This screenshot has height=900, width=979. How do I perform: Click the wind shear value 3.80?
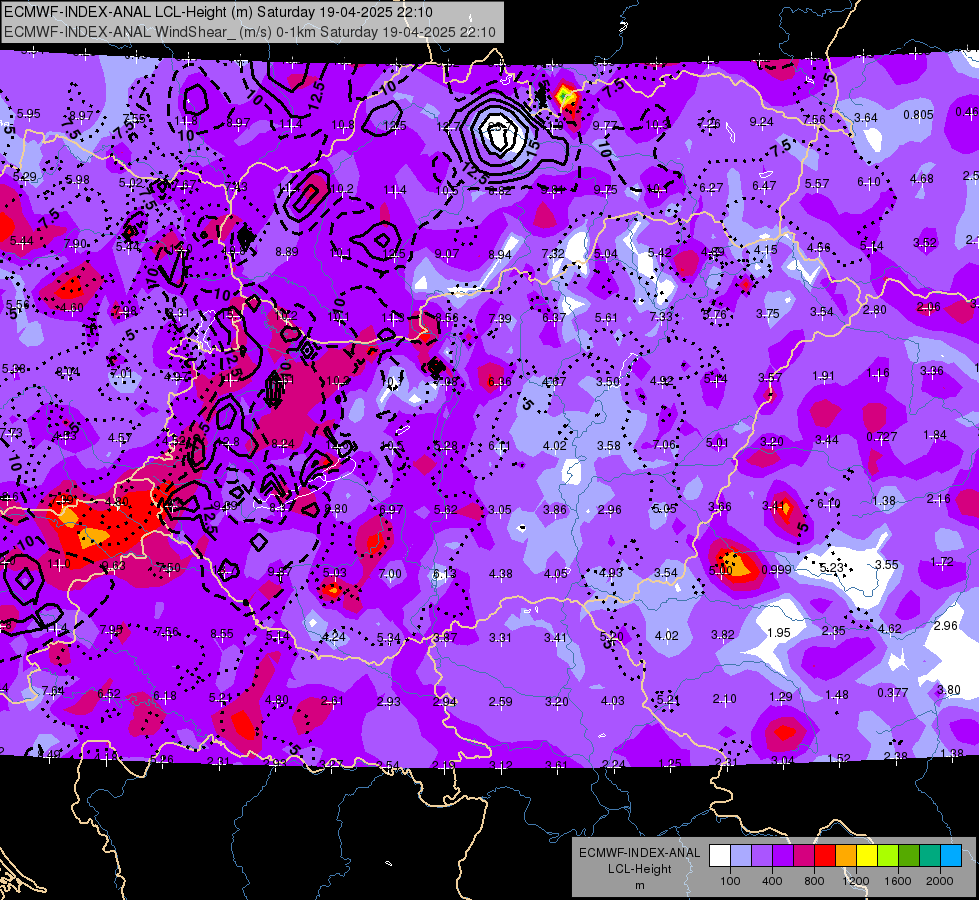(x=949, y=690)
